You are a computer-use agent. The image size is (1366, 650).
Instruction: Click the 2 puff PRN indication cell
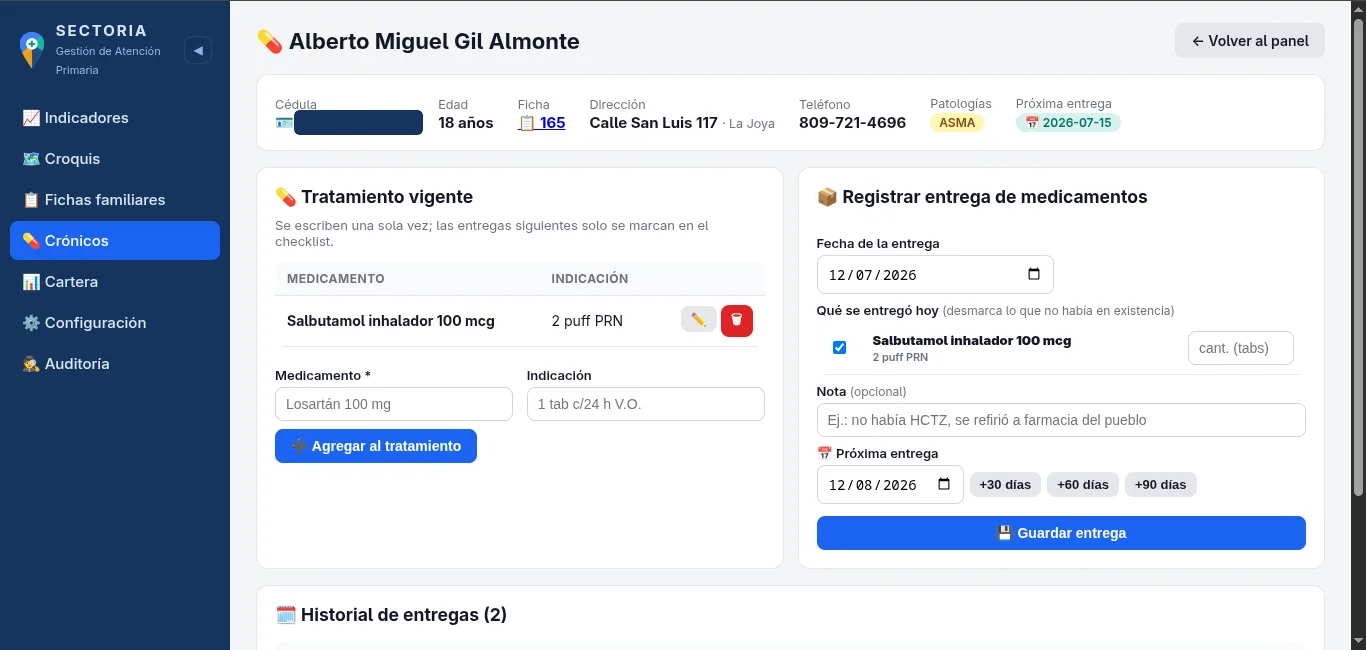(587, 321)
